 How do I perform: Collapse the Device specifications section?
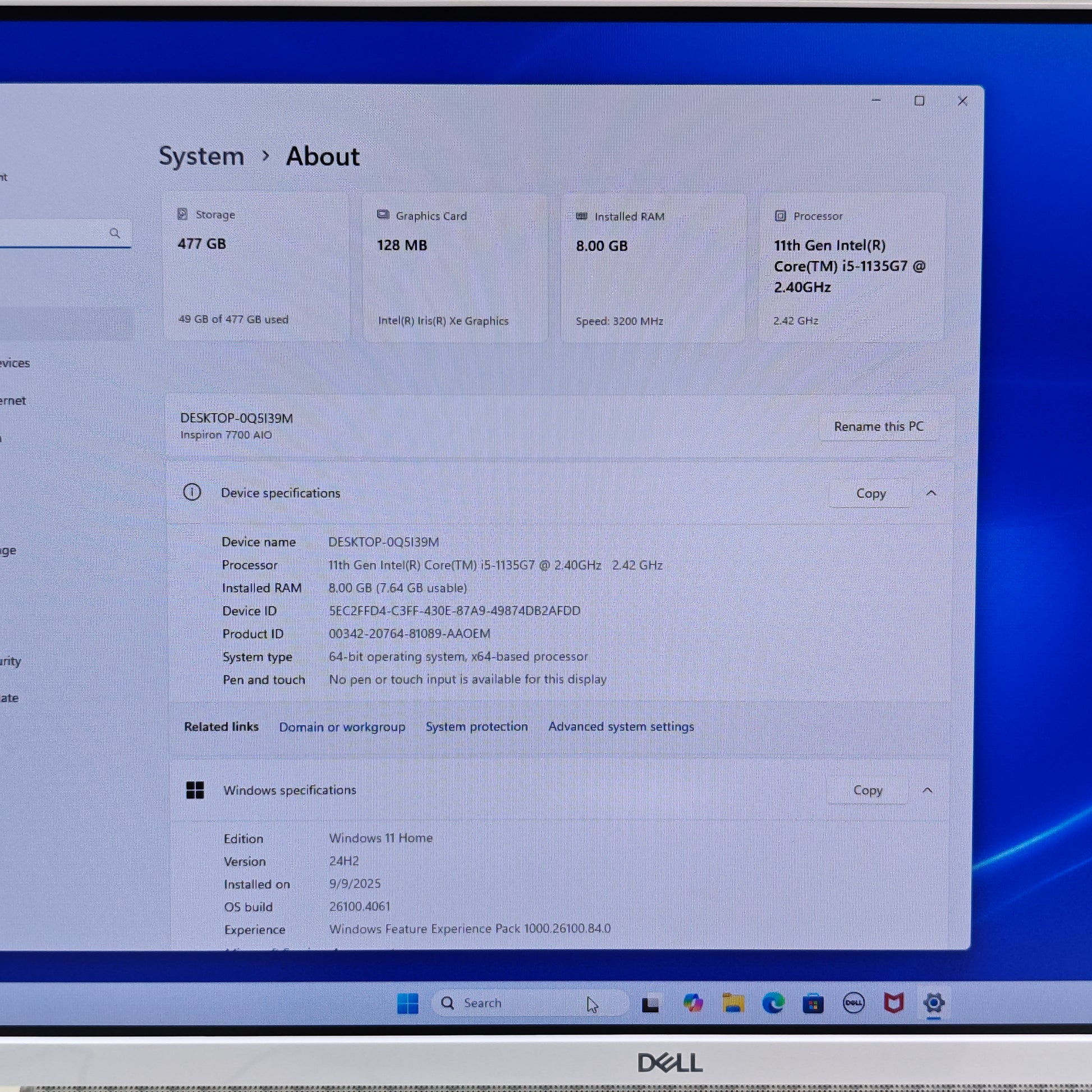pyautogui.click(x=932, y=493)
